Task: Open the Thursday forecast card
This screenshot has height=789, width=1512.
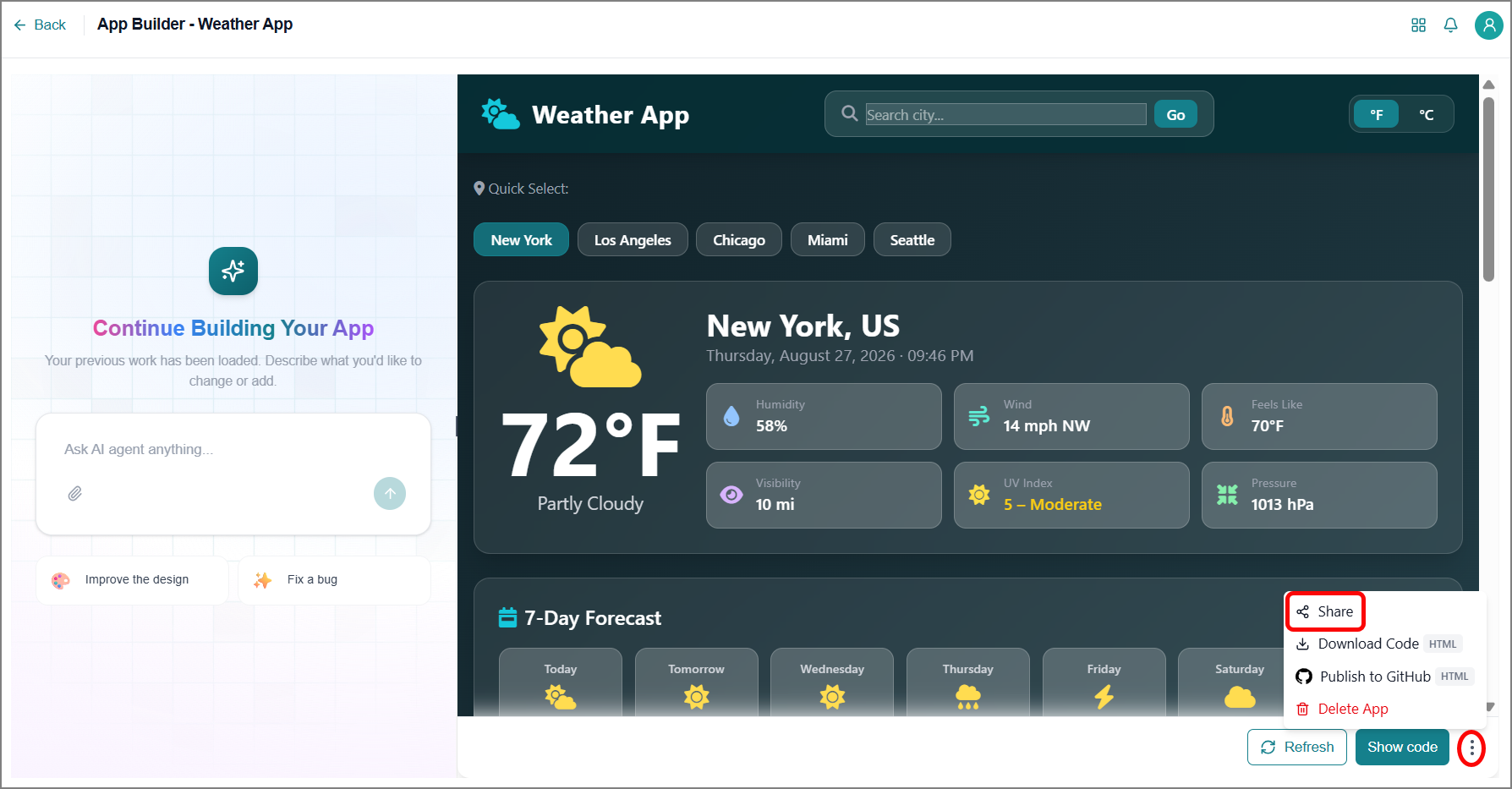Action: 968,683
